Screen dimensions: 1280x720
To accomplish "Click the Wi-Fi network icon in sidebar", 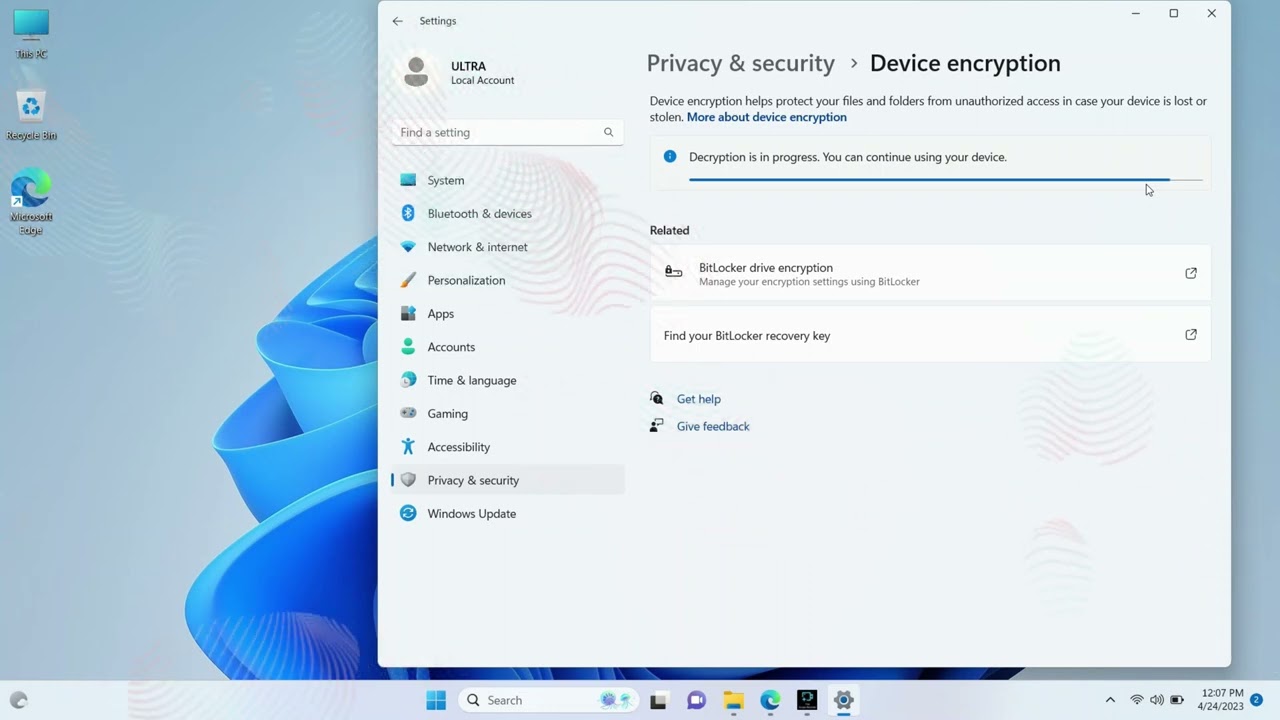I will [408, 247].
